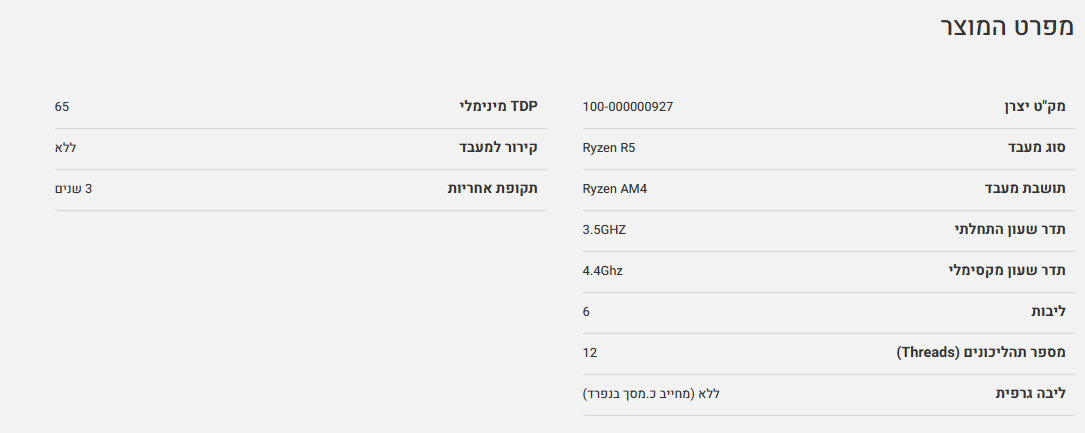Click the 'TDP מינימלי' label
Image resolution: width=1085 pixels, height=433 pixels.
pos(498,106)
